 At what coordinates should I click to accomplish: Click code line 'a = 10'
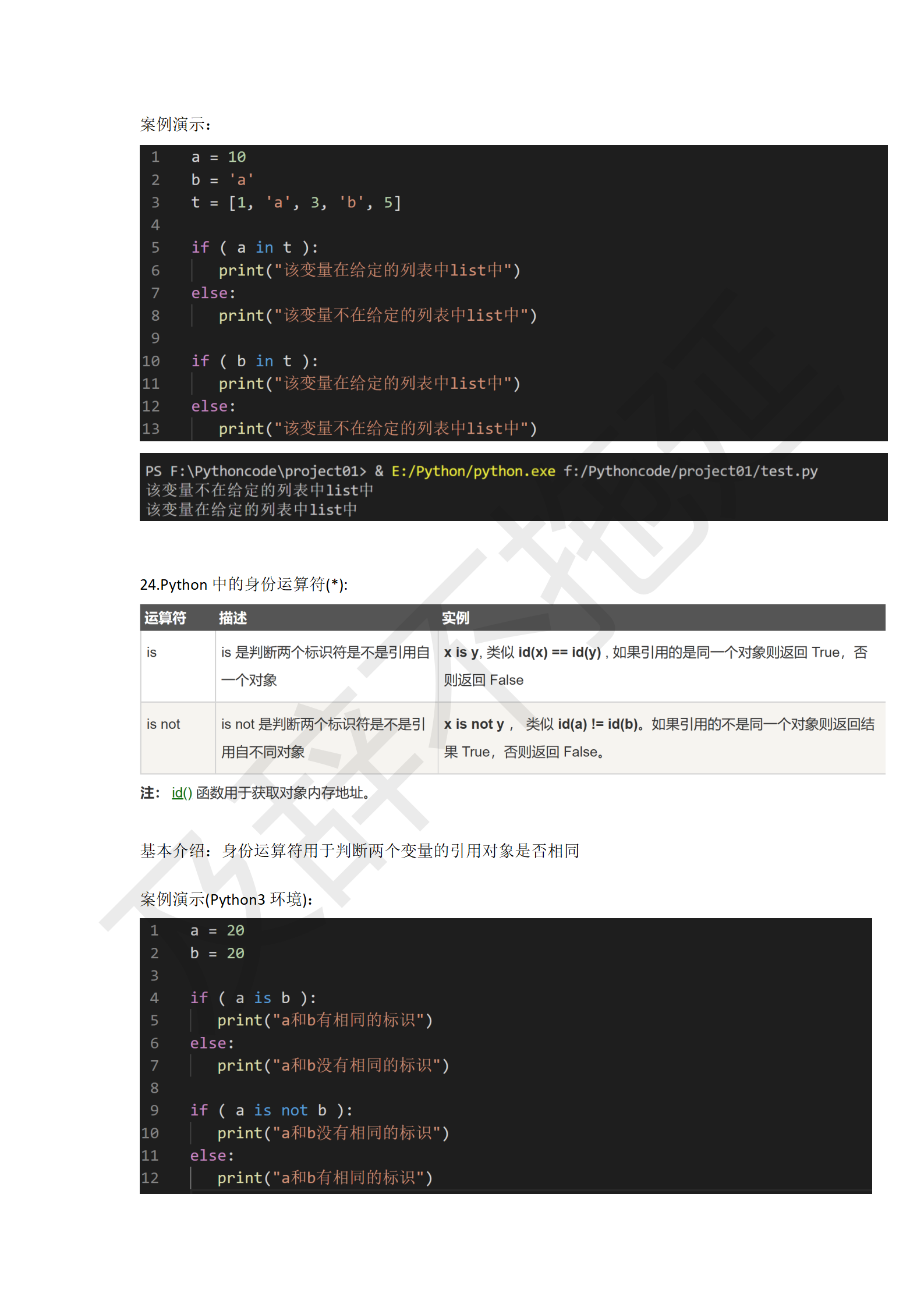click(x=218, y=157)
